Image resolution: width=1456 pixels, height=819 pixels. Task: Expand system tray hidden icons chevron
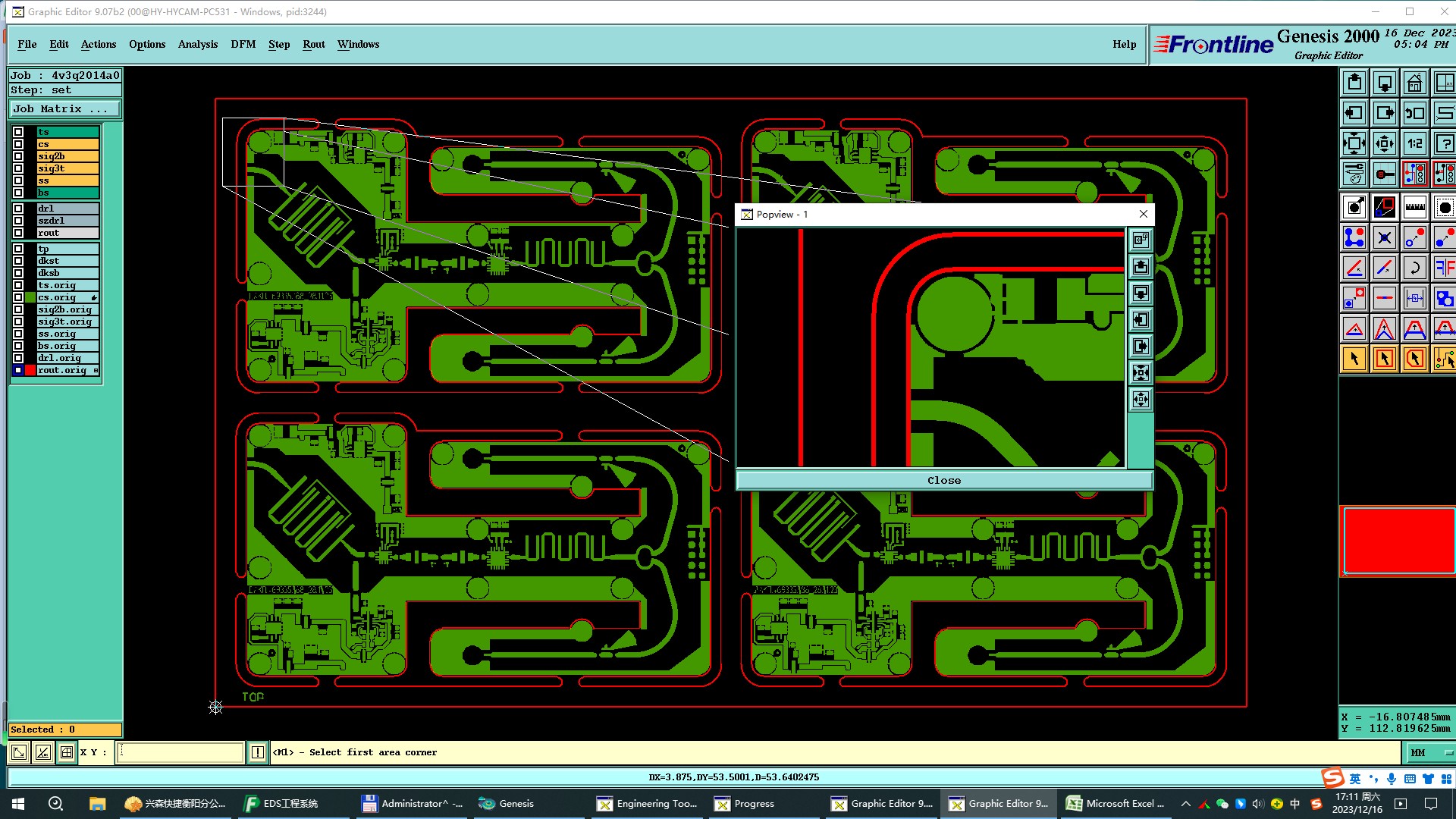1185,804
